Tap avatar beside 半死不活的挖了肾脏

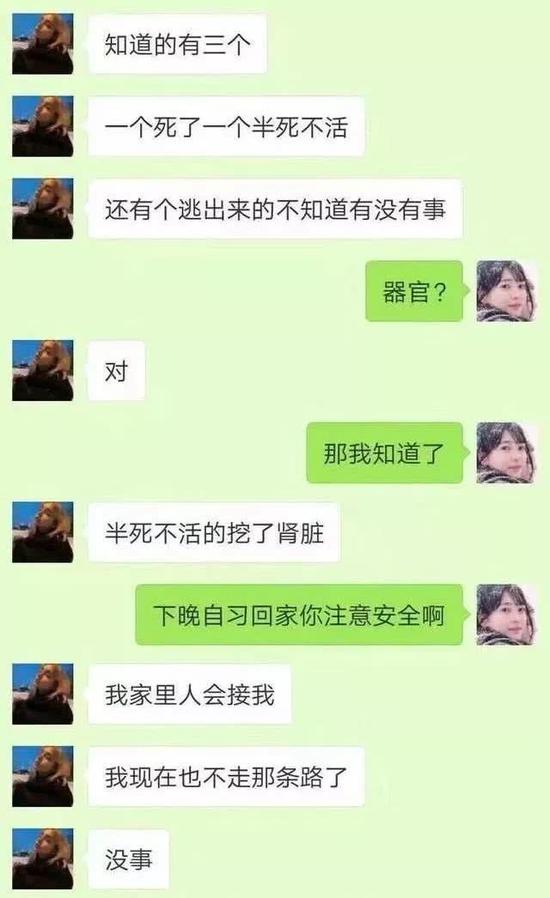[43, 532]
